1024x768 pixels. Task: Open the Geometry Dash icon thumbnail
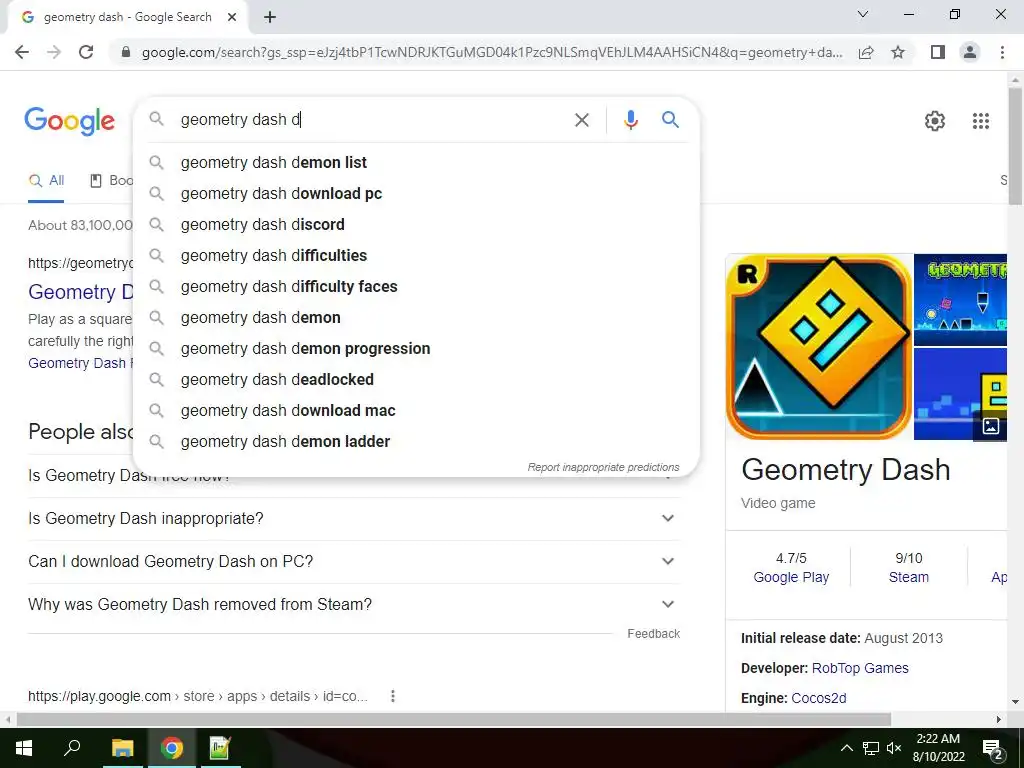coord(819,347)
